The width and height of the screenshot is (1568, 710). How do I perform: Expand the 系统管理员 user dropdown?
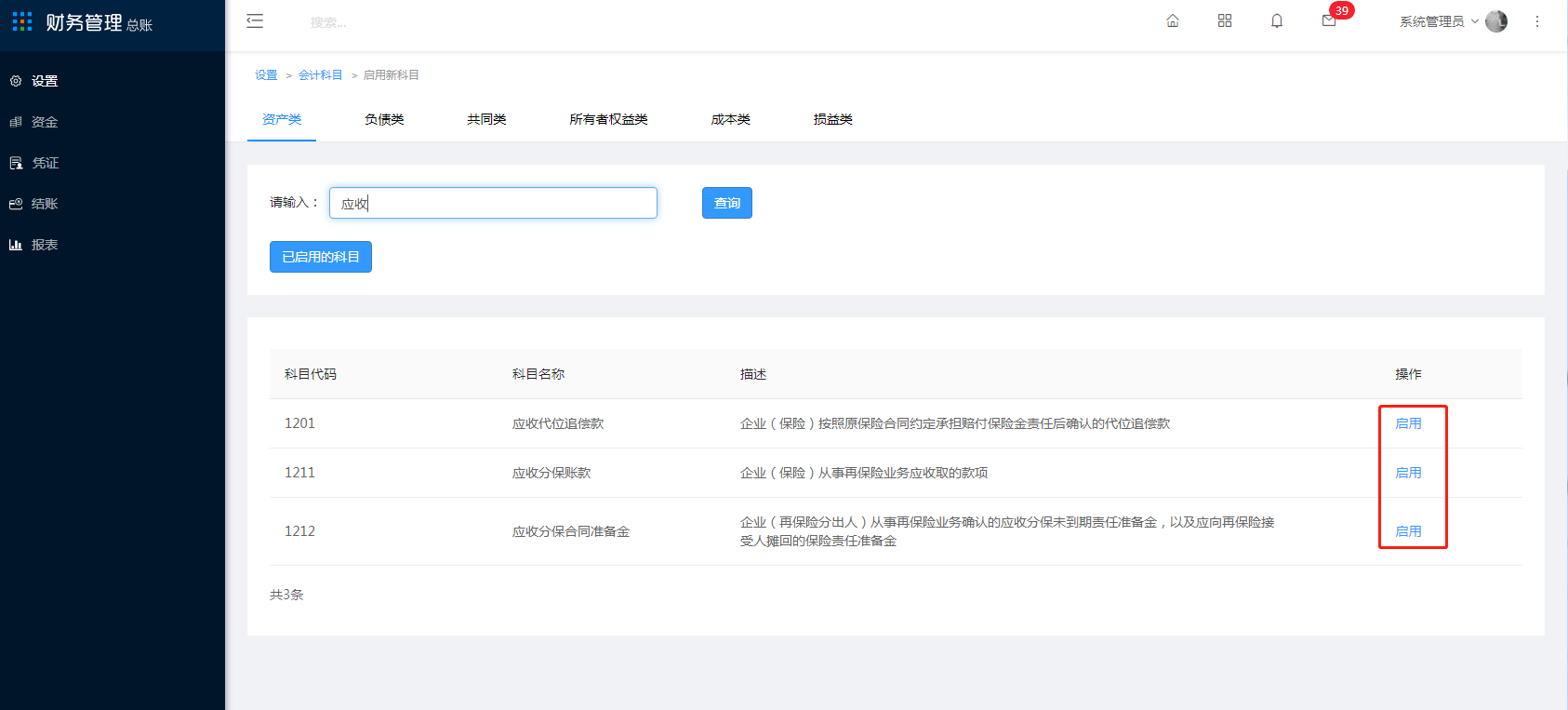coord(1440,21)
